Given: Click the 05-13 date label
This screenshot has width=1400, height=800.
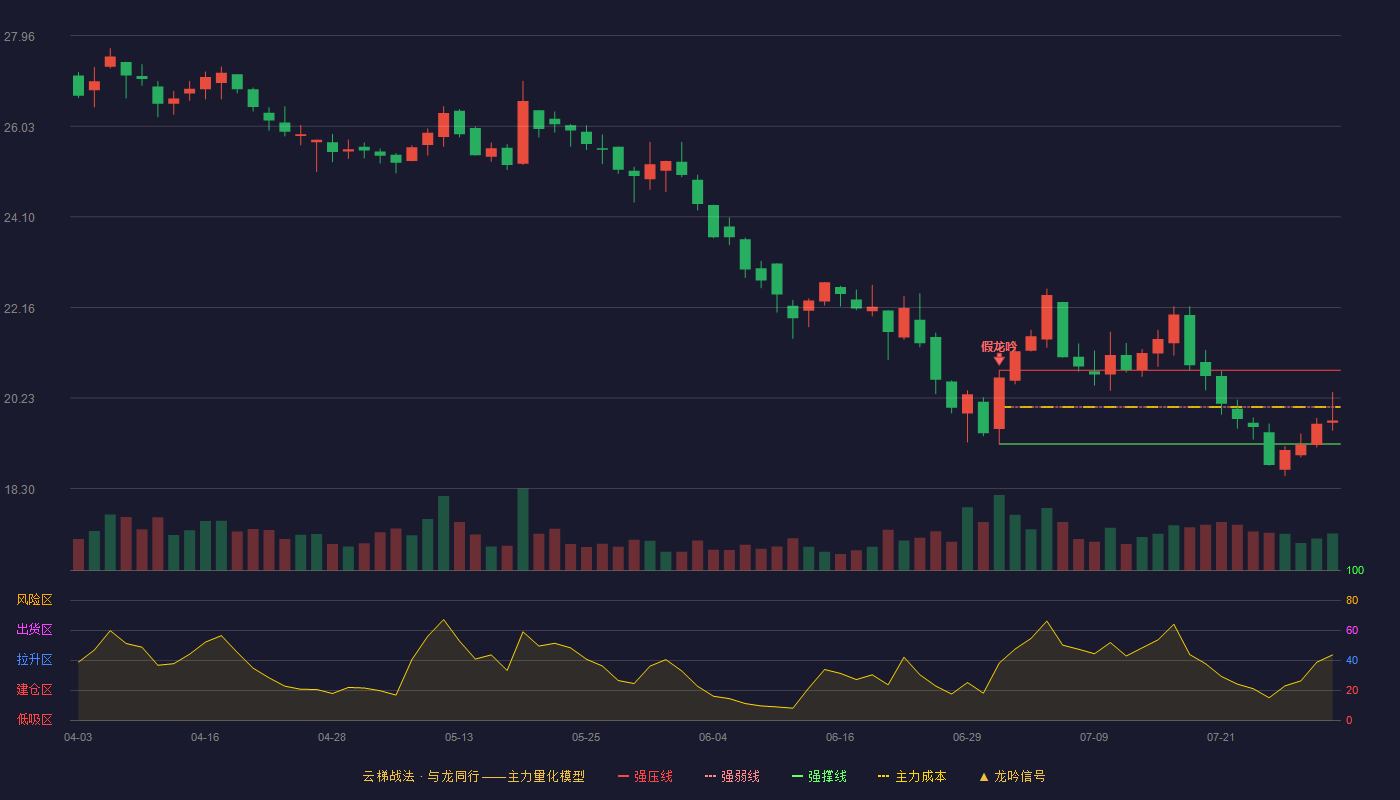Looking at the screenshot, I should 459,737.
